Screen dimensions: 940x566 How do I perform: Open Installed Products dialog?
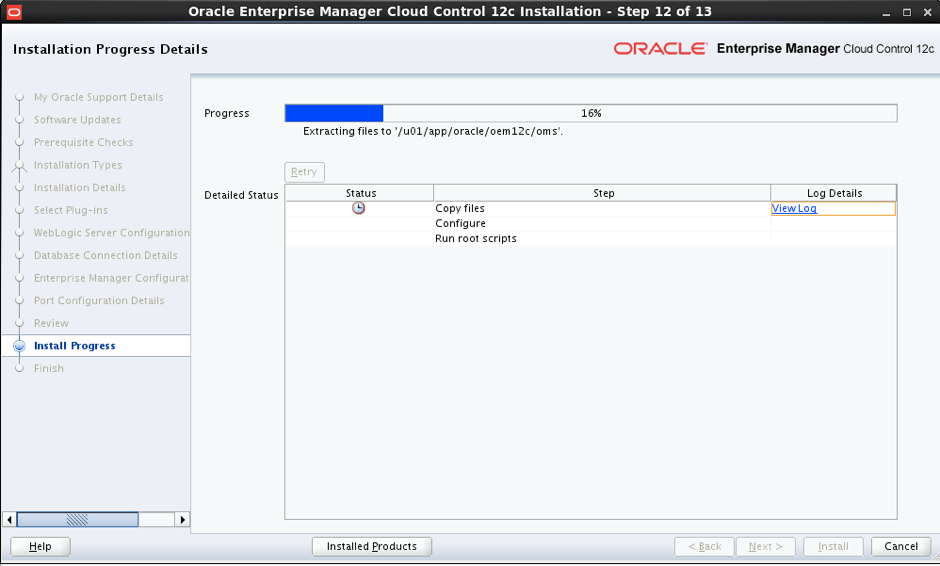click(x=372, y=546)
